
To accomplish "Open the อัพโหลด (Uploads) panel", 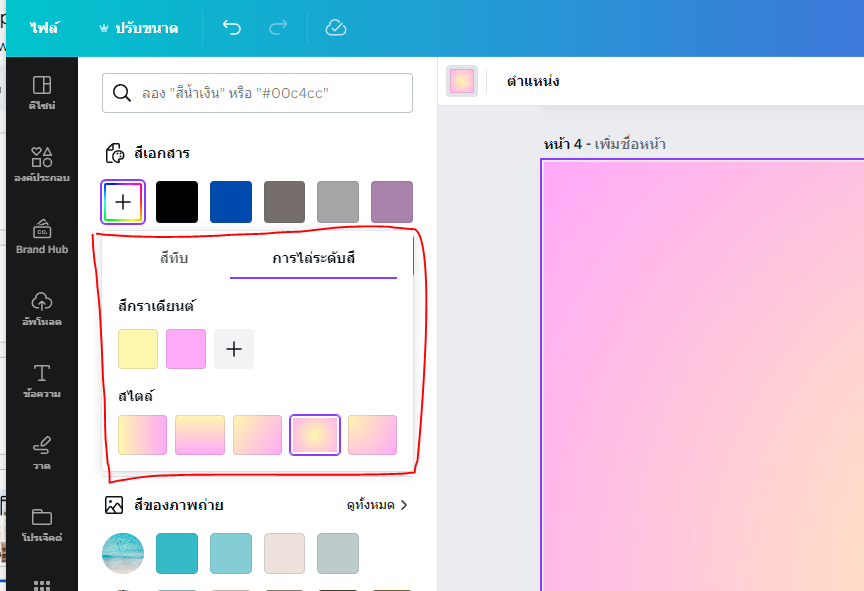I will (42, 309).
